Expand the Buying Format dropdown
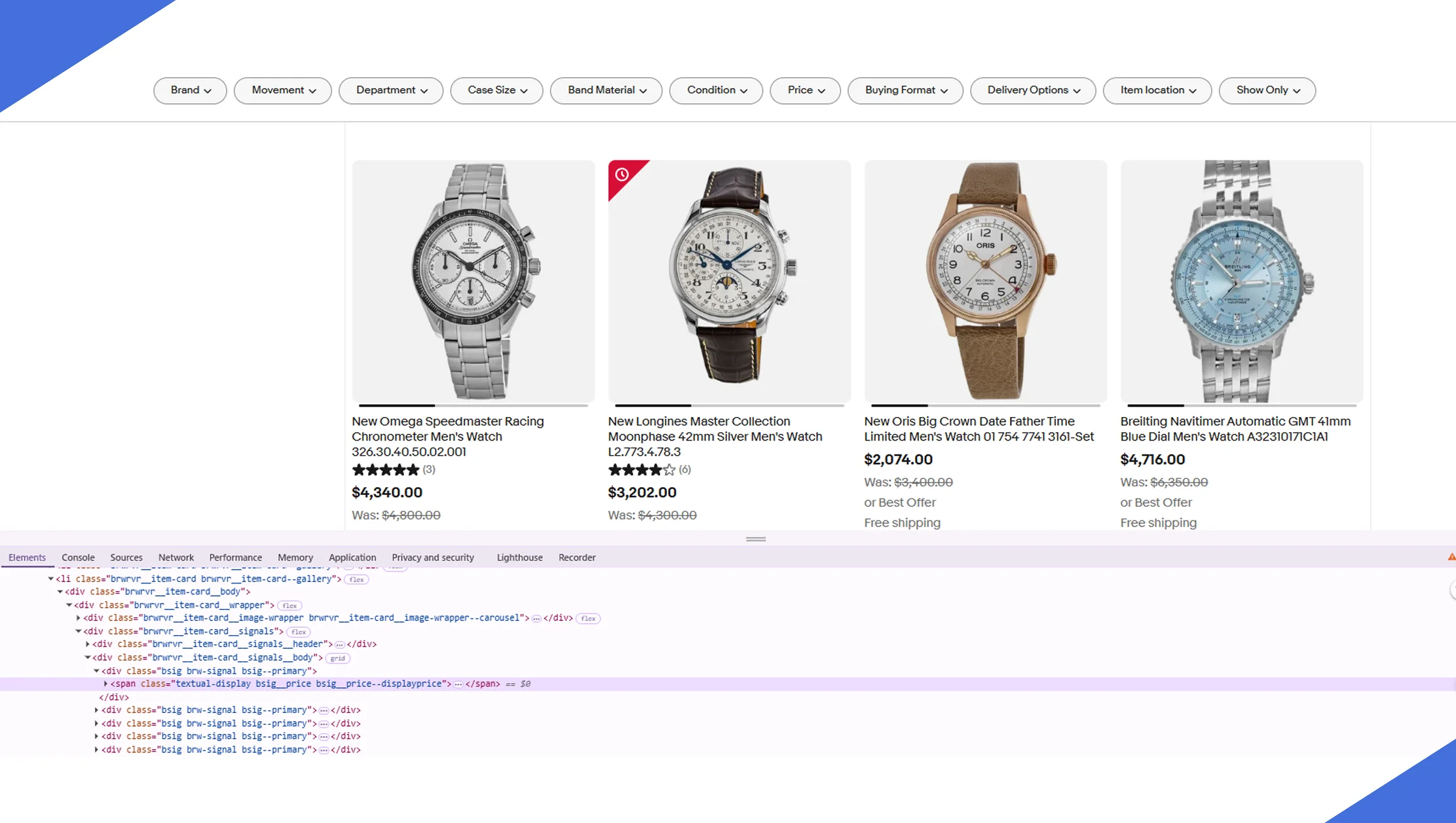Viewport: 1456px width, 823px height. [x=905, y=90]
